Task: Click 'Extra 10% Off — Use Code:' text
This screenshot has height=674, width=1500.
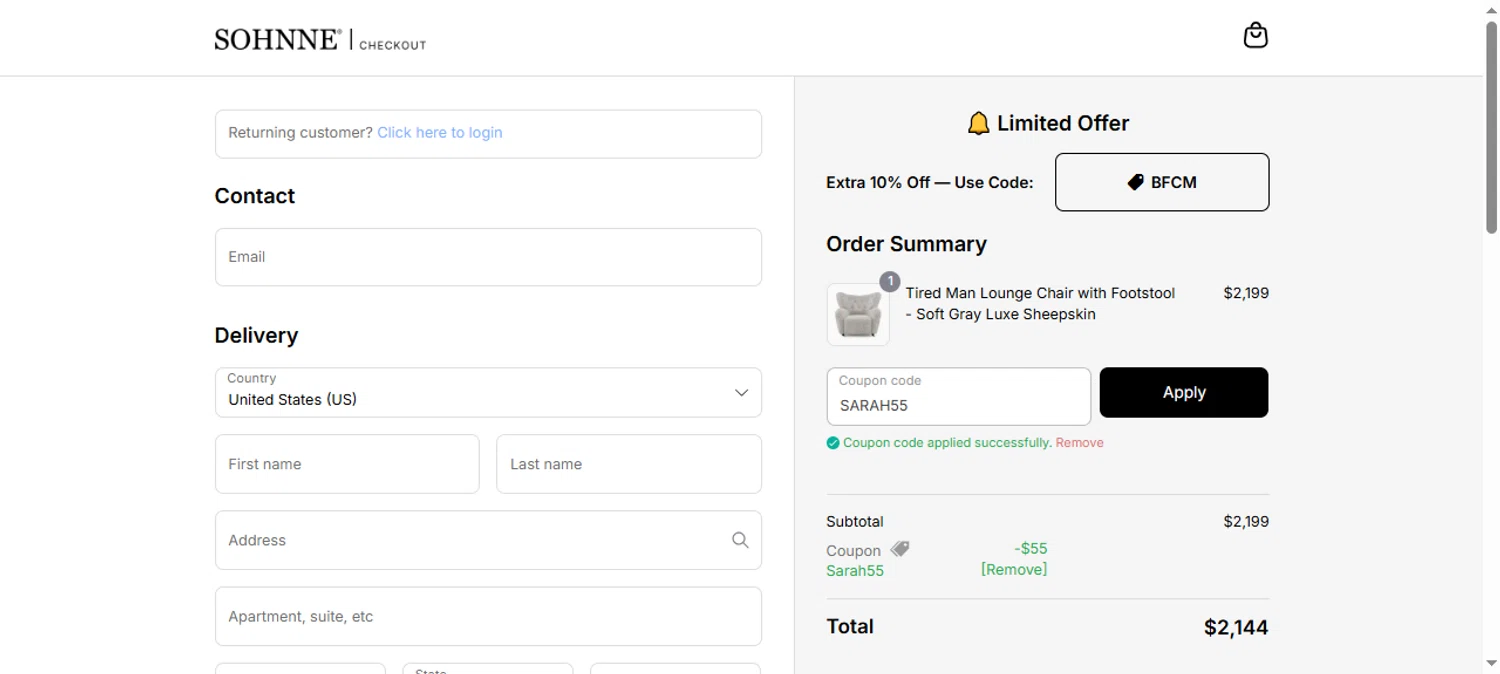Action: pyautogui.click(x=930, y=183)
